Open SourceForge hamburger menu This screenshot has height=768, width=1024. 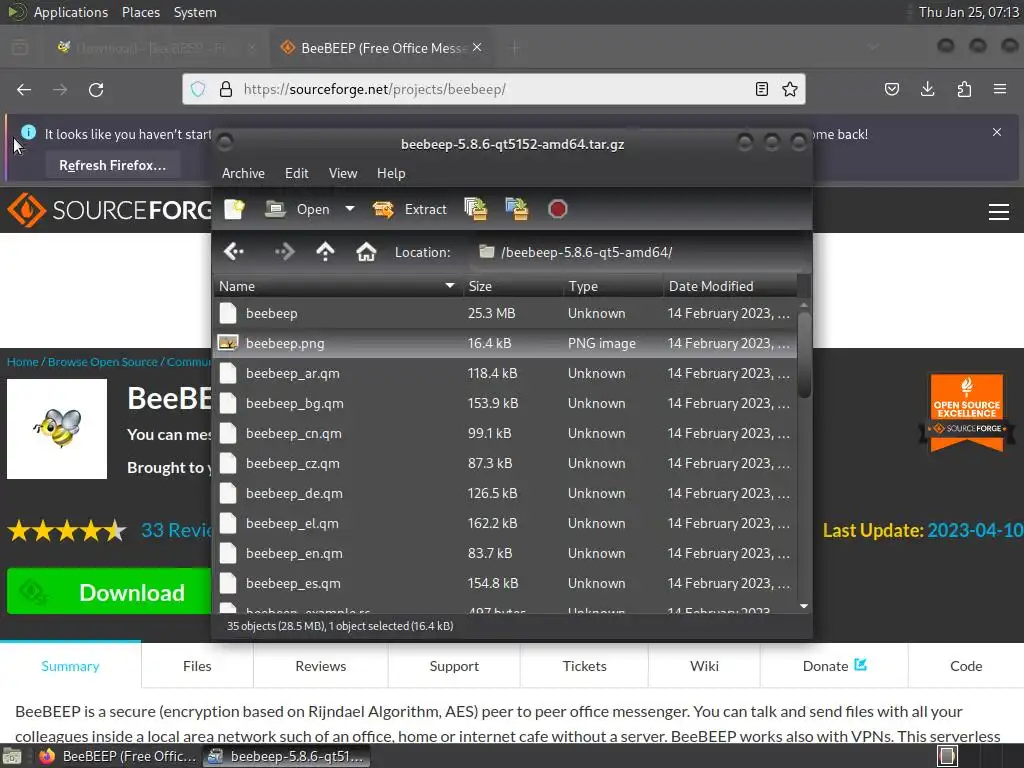point(999,212)
